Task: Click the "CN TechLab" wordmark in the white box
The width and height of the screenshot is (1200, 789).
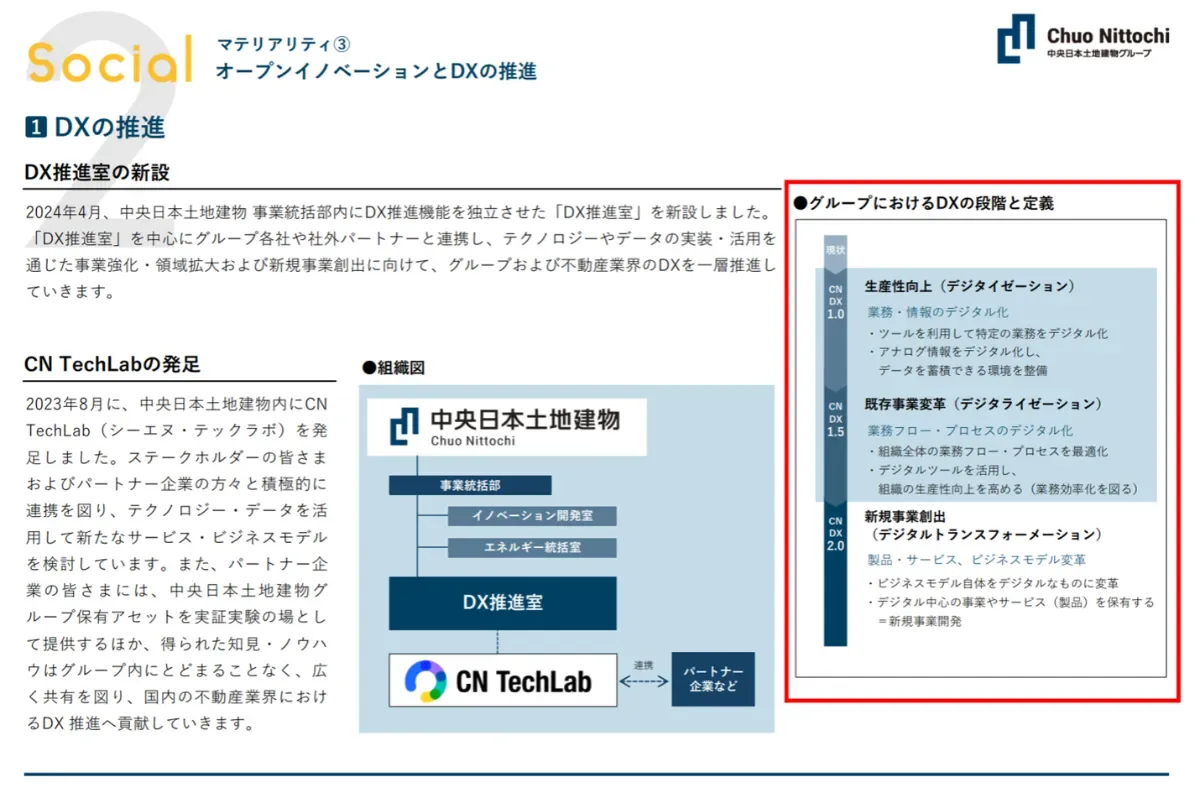Action: (x=523, y=682)
